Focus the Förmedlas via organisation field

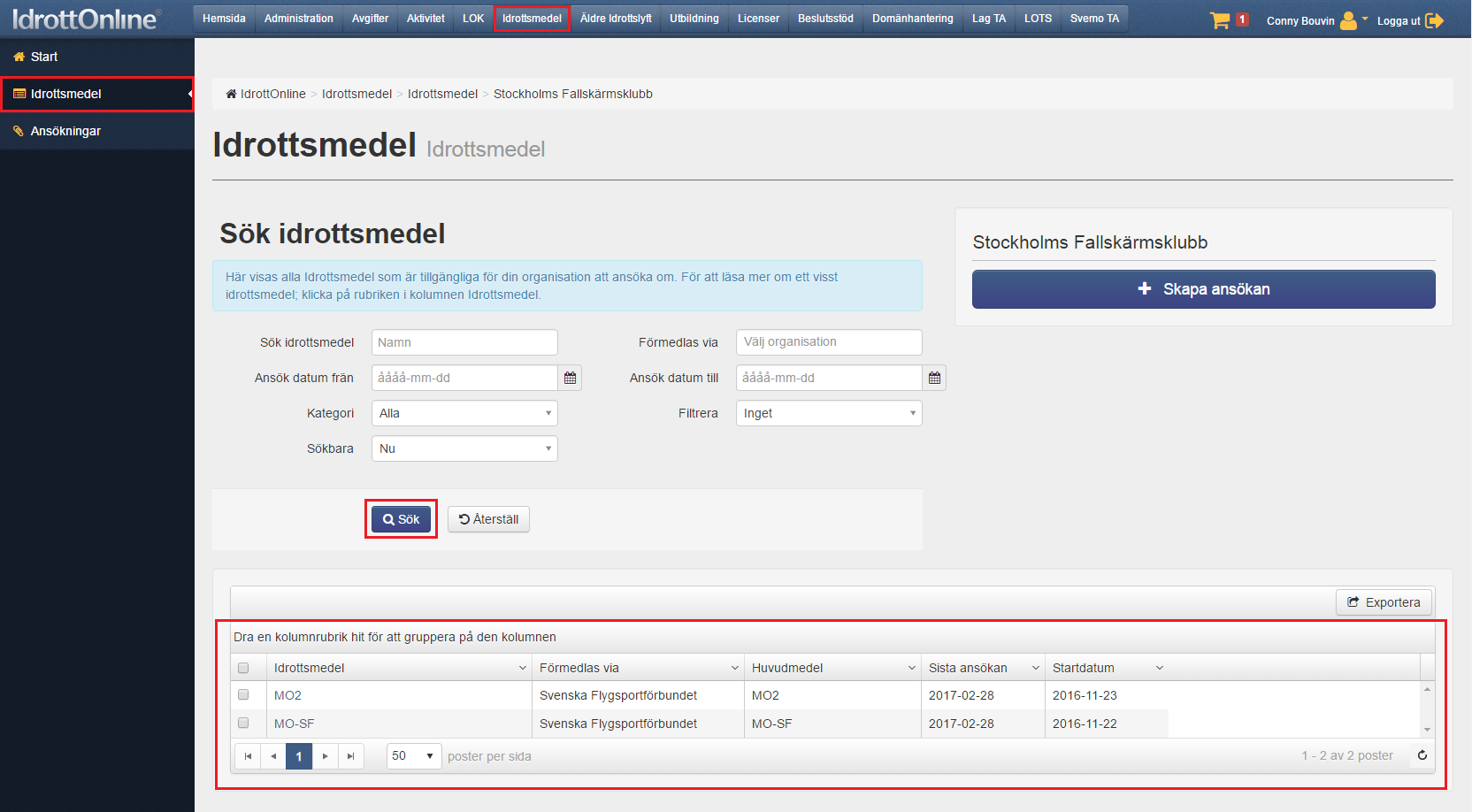click(829, 342)
